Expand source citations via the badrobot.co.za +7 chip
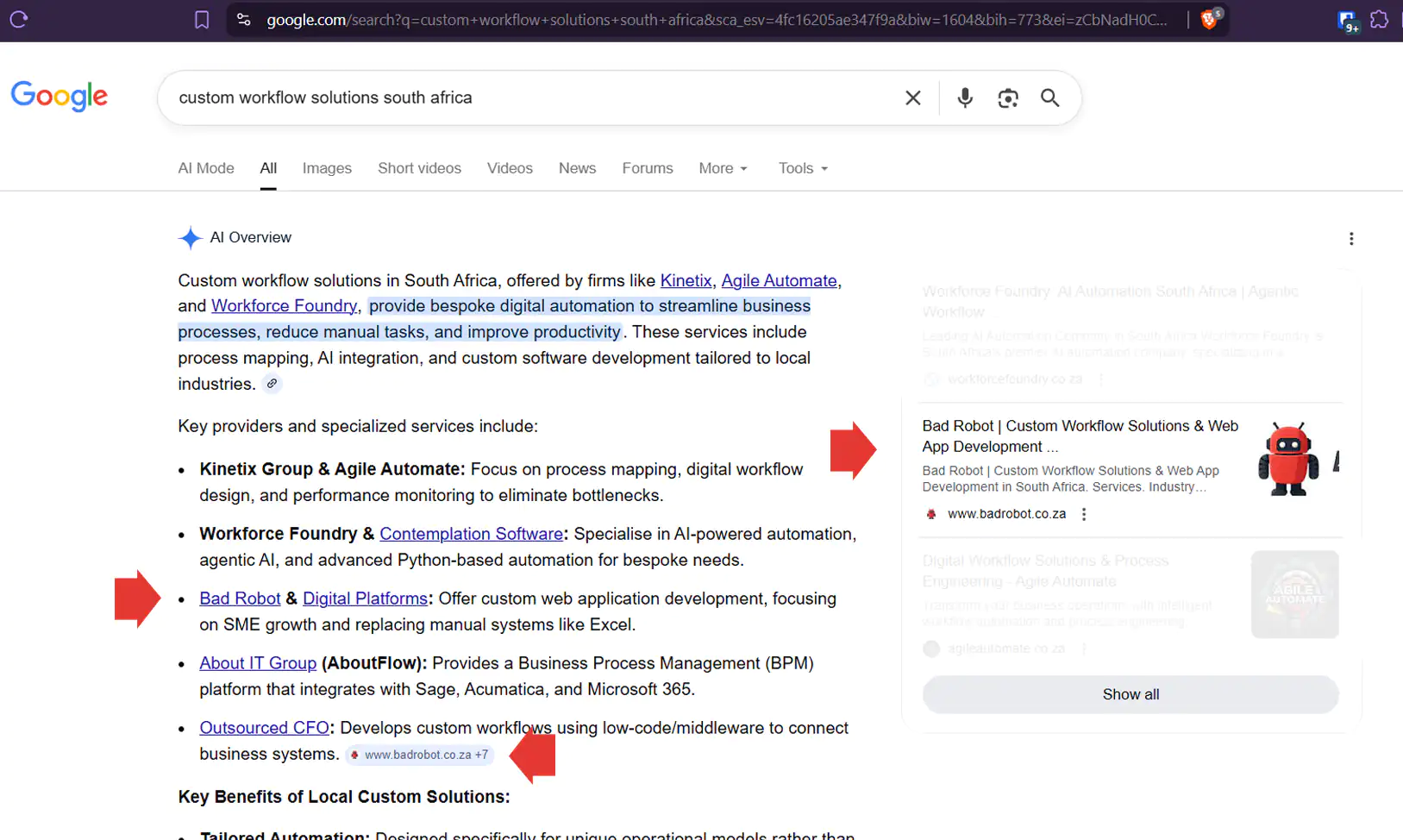The image size is (1403, 840). (419, 754)
